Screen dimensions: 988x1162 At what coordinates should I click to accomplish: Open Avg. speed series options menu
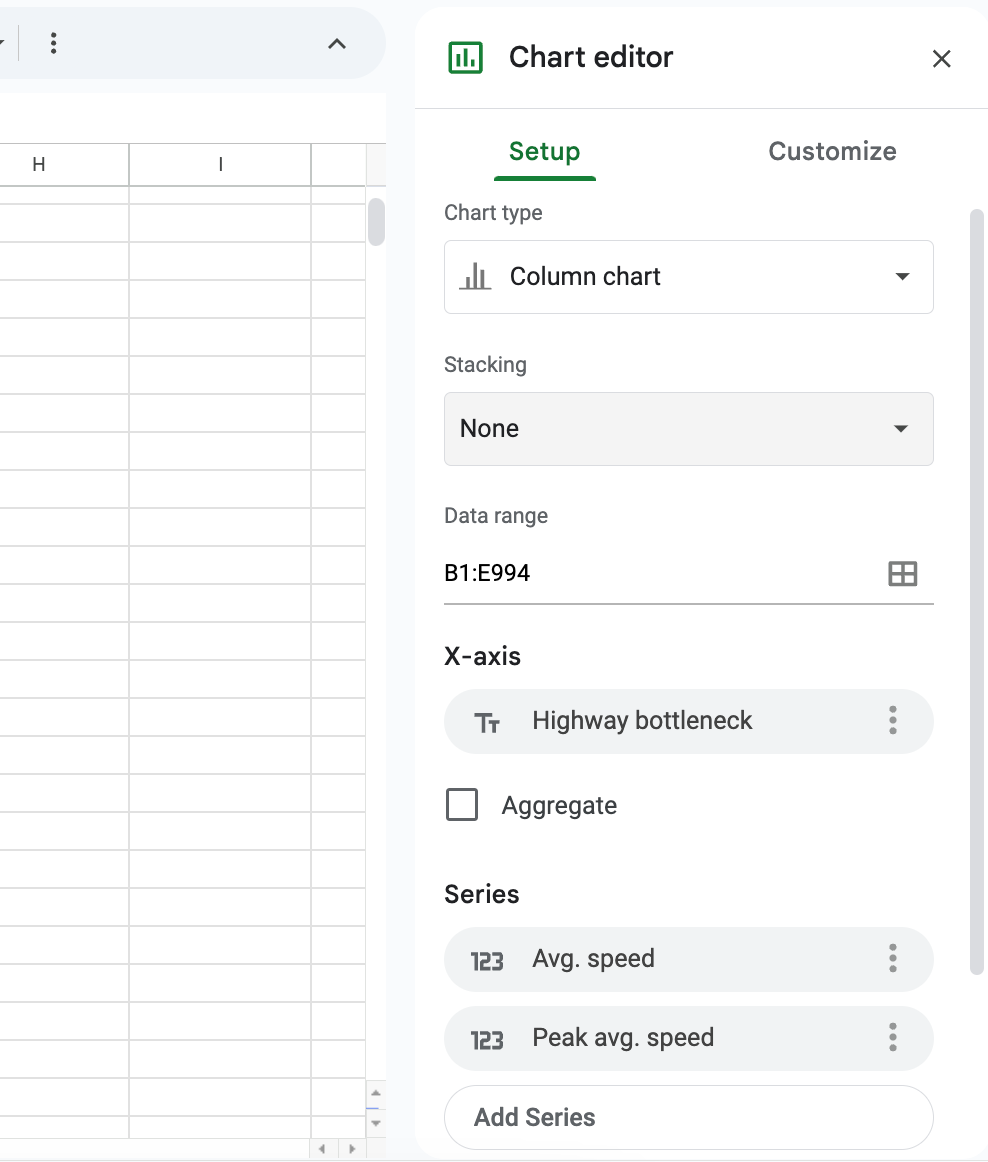pos(893,959)
